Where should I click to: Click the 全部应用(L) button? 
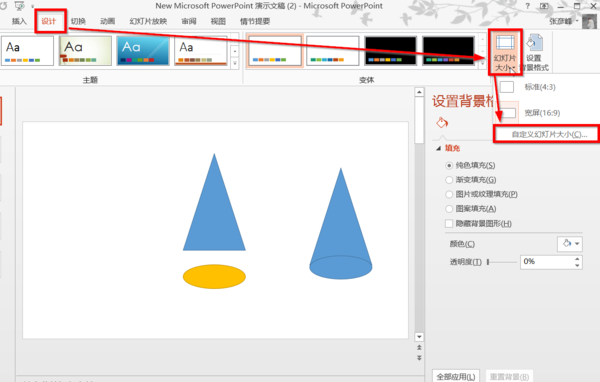pos(456,377)
